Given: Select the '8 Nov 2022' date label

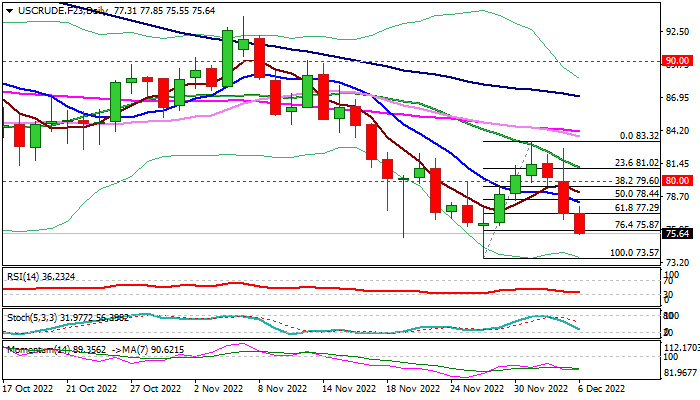Looking at the screenshot, I should 283,388.
